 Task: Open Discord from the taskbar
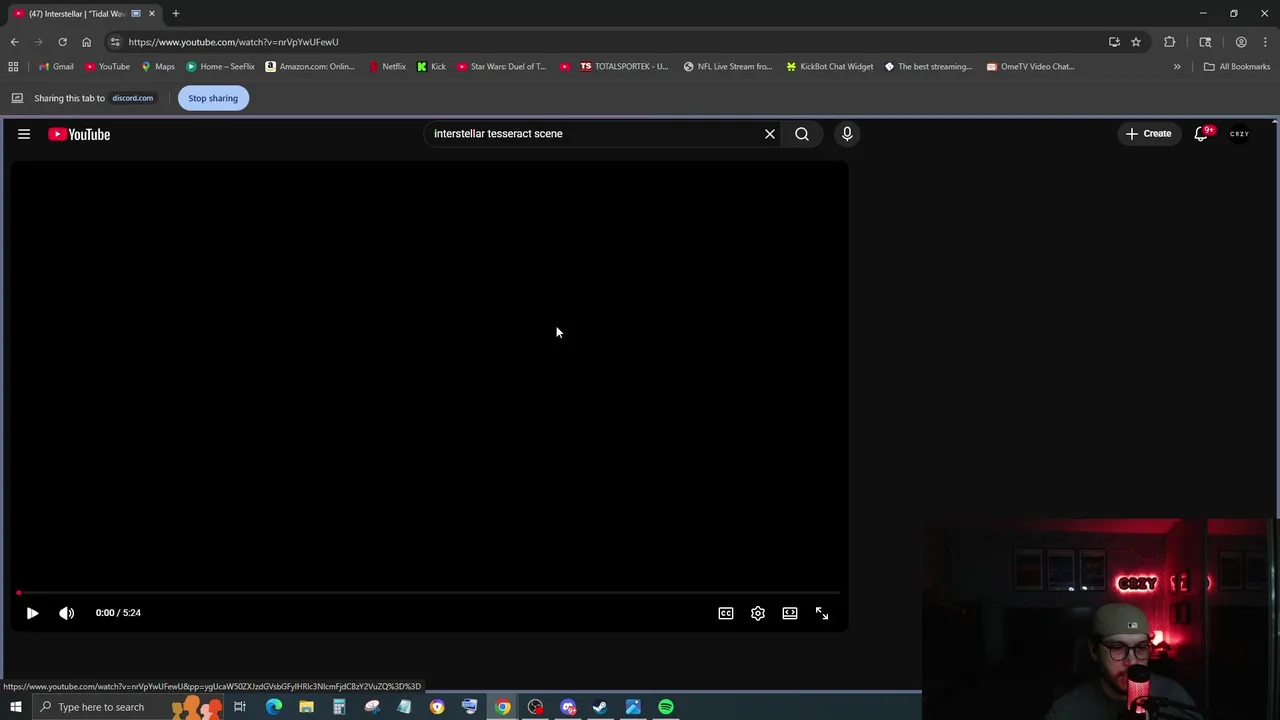point(568,707)
